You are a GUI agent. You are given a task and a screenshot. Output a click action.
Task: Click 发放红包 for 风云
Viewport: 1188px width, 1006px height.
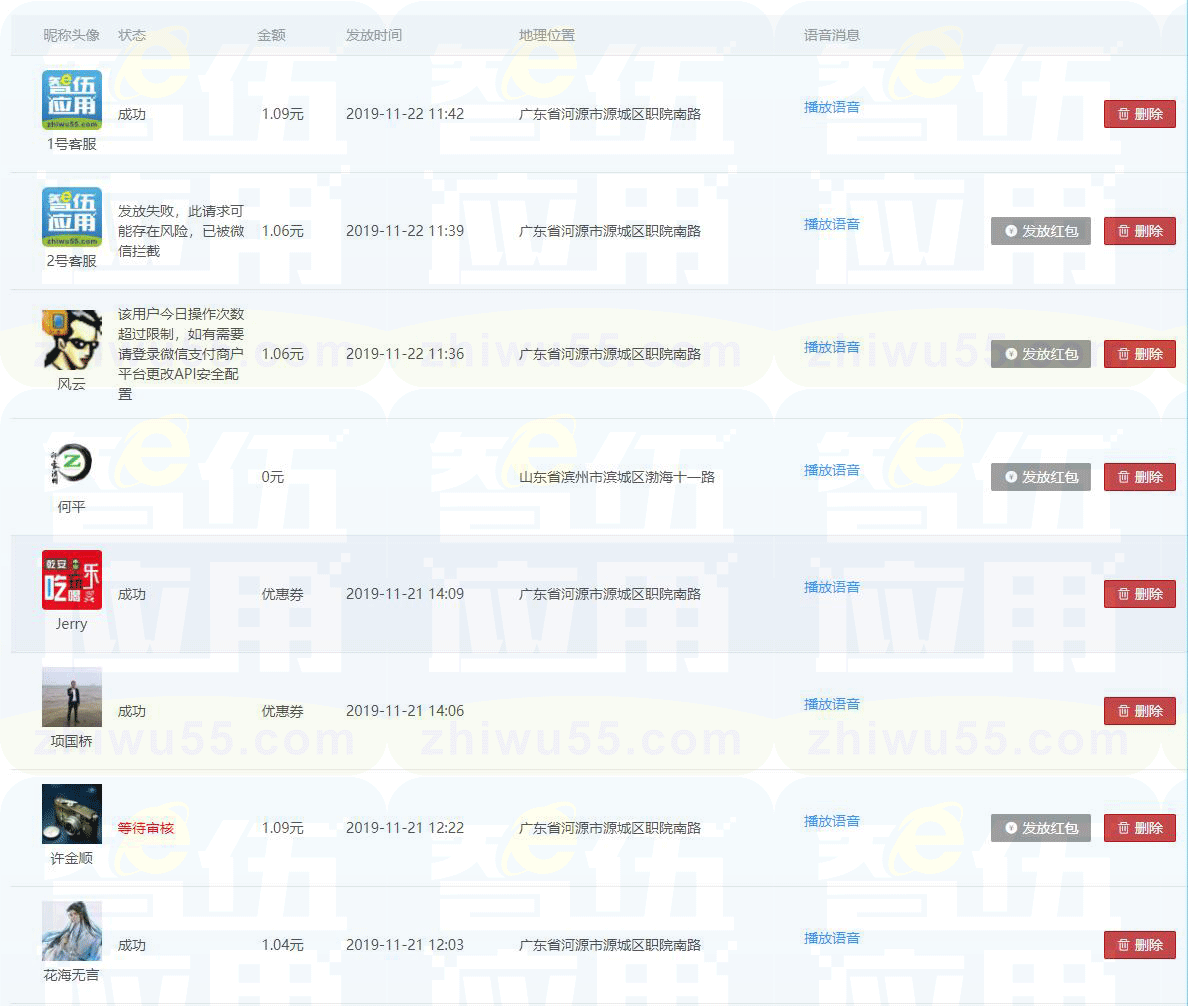[1040, 354]
